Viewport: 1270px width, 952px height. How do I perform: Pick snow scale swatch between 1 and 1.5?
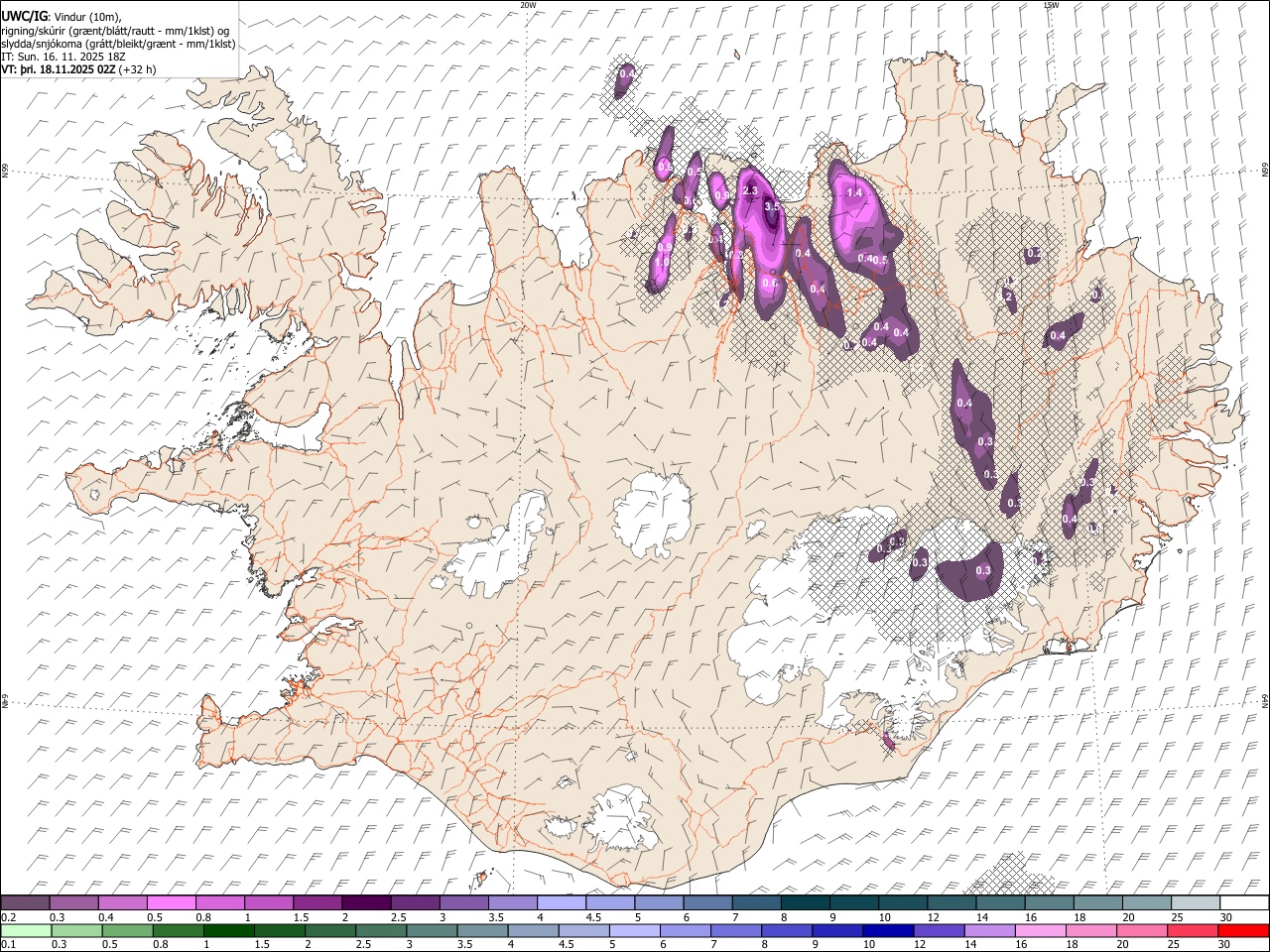click(x=269, y=903)
